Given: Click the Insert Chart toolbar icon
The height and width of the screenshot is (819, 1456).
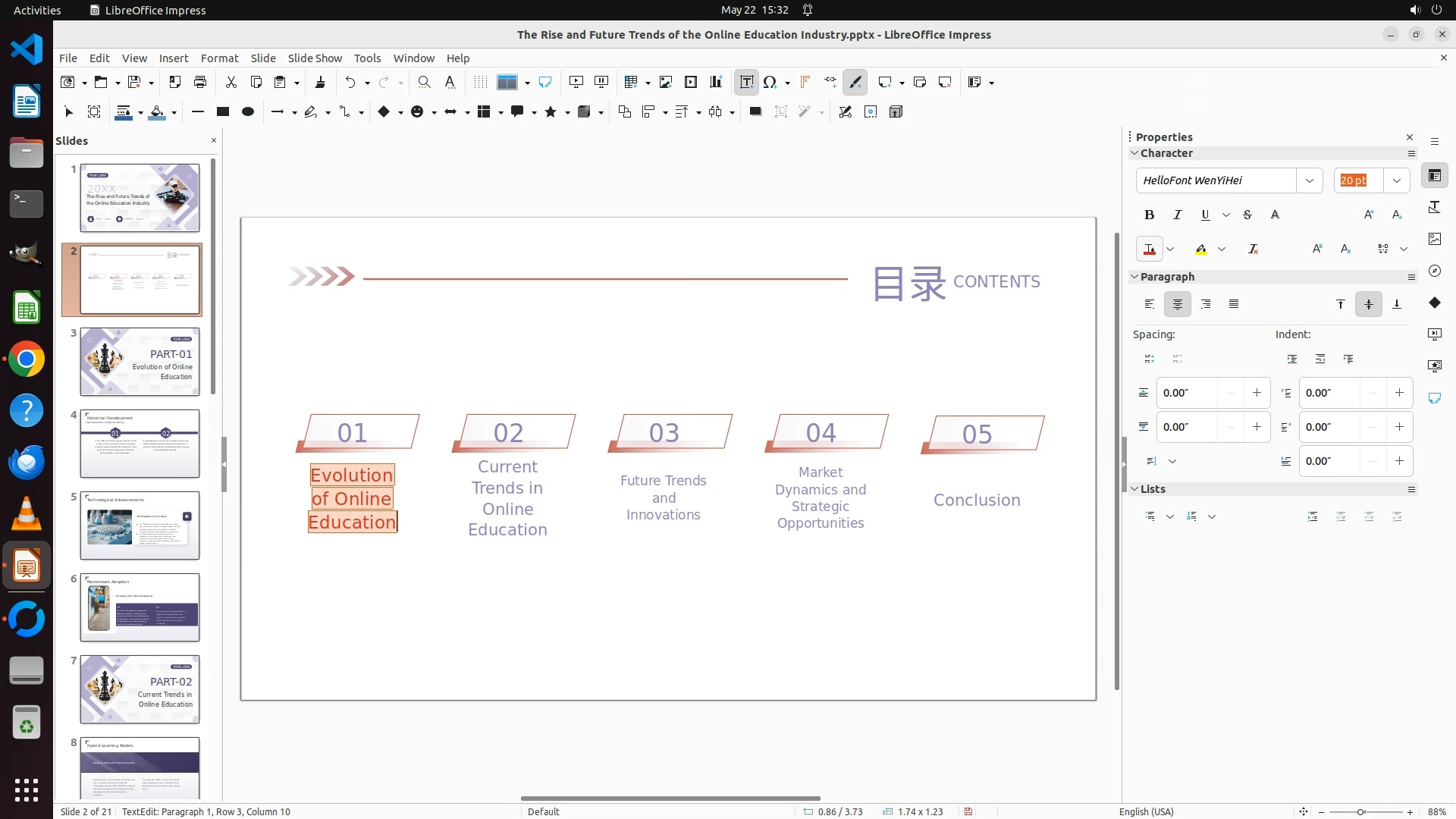Looking at the screenshot, I should click(715, 82).
